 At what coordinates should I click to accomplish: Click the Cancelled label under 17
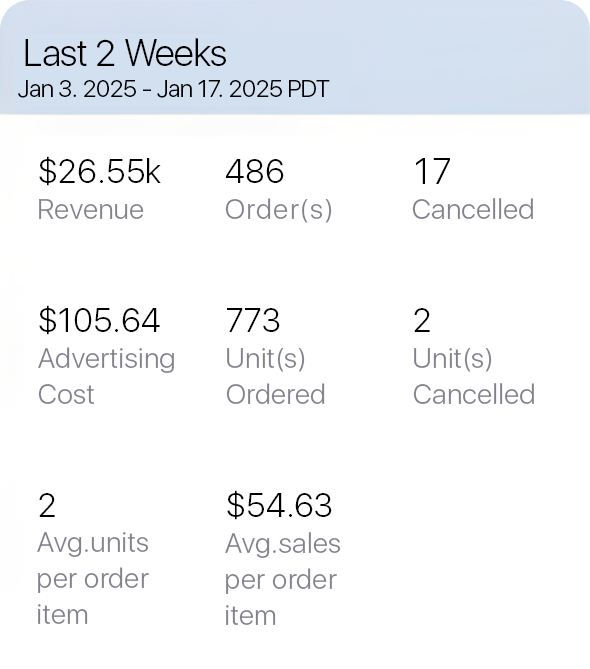click(x=473, y=209)
